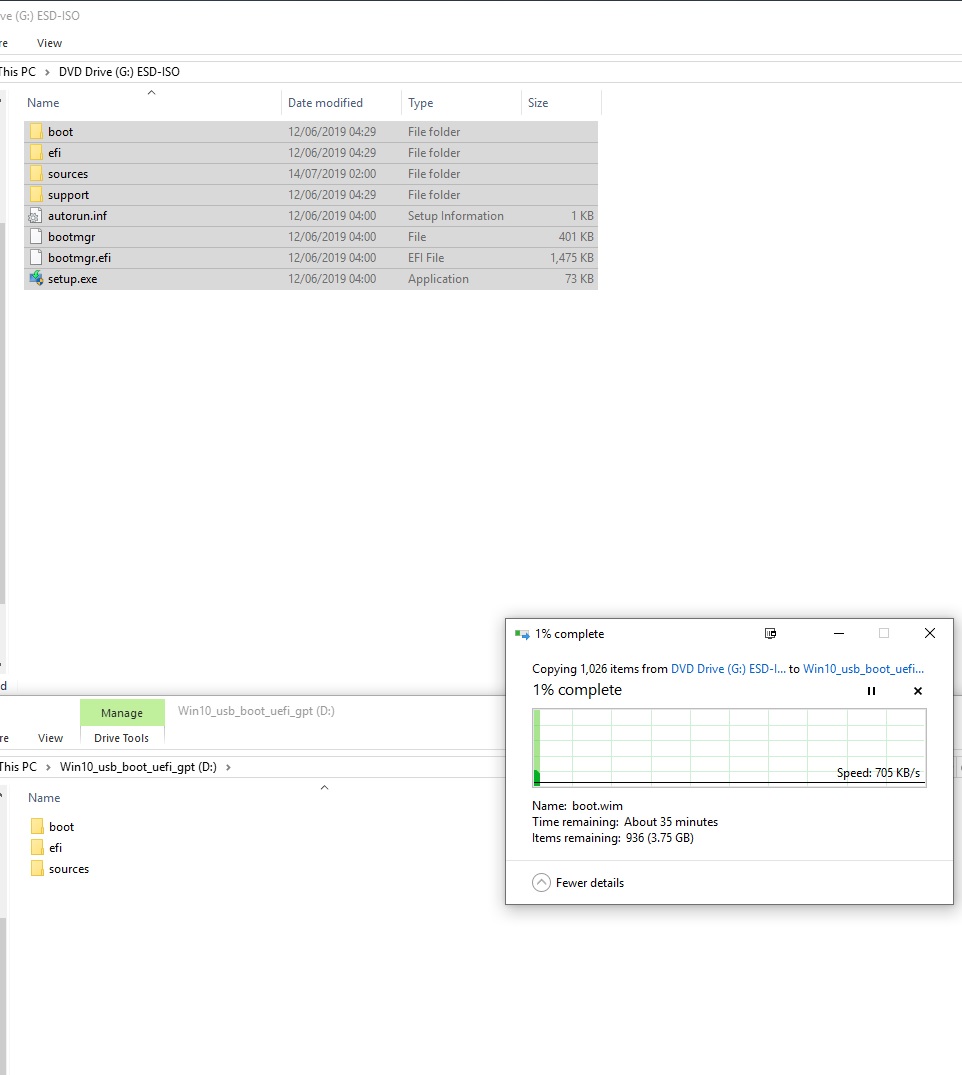Expand chevron after This PC in G: path
The height and width of the screenshot is (1075, 962).
tap(47, 72)
